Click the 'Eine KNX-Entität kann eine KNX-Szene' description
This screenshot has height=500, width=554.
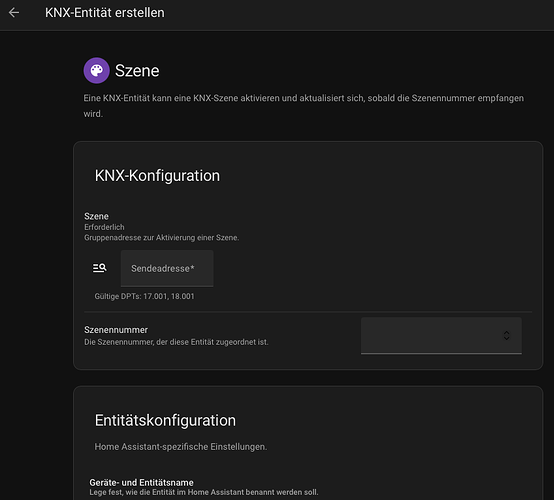(x=303, y=106)
